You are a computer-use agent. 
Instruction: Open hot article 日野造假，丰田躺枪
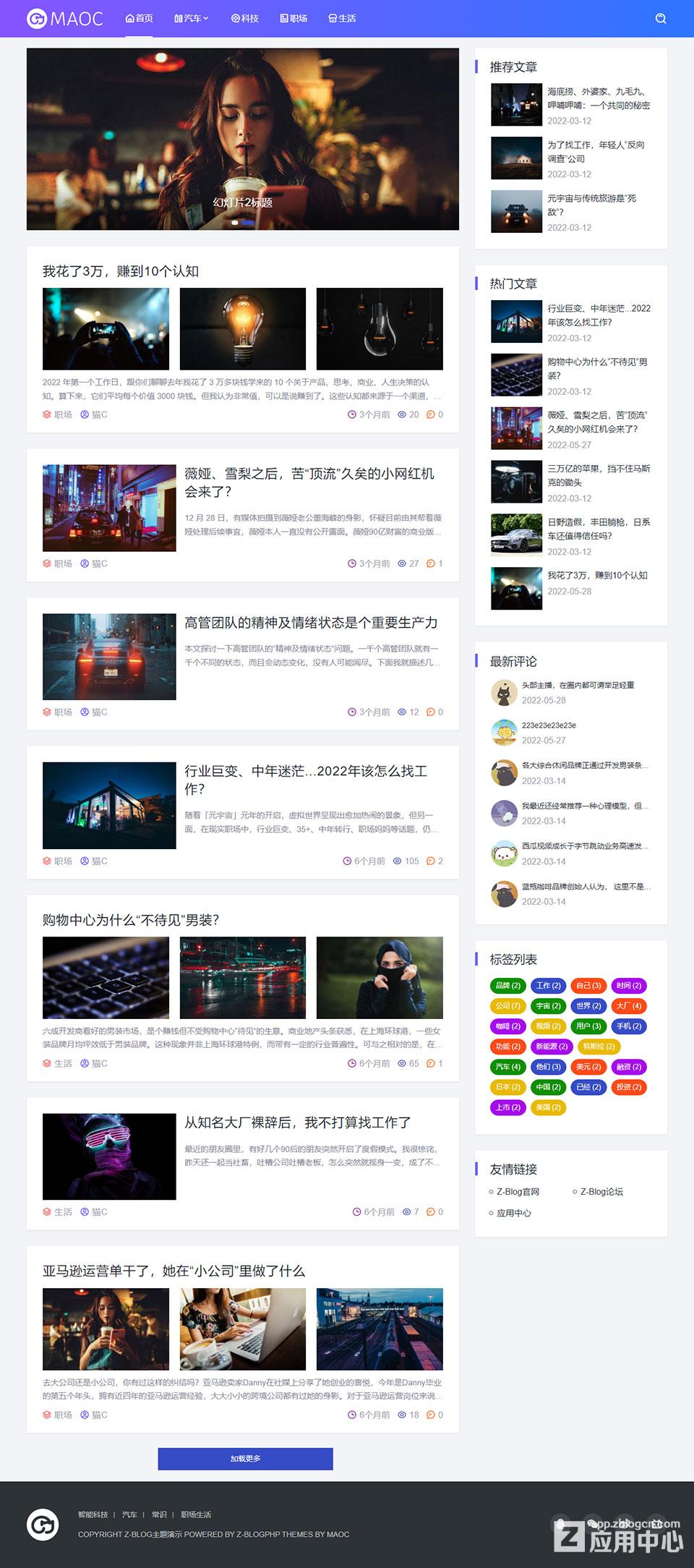pos(599,529)
